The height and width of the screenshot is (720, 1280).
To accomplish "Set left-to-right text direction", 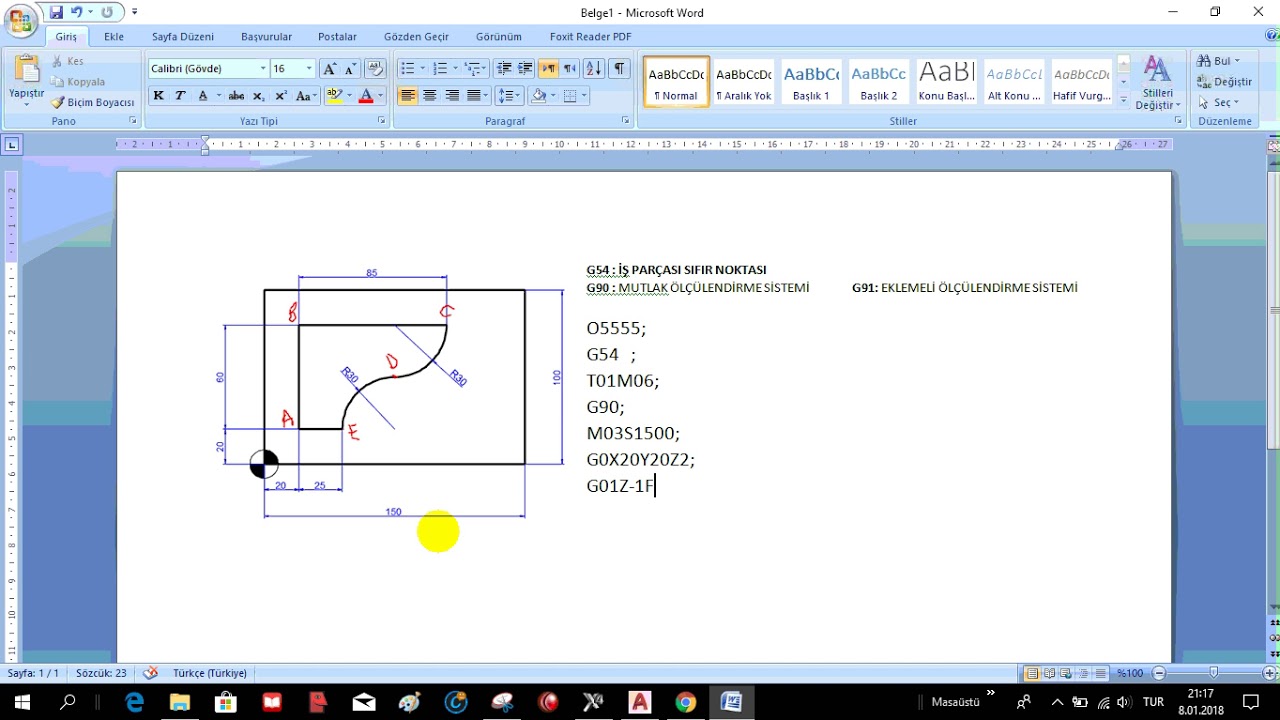I will [x=548, y=69].
